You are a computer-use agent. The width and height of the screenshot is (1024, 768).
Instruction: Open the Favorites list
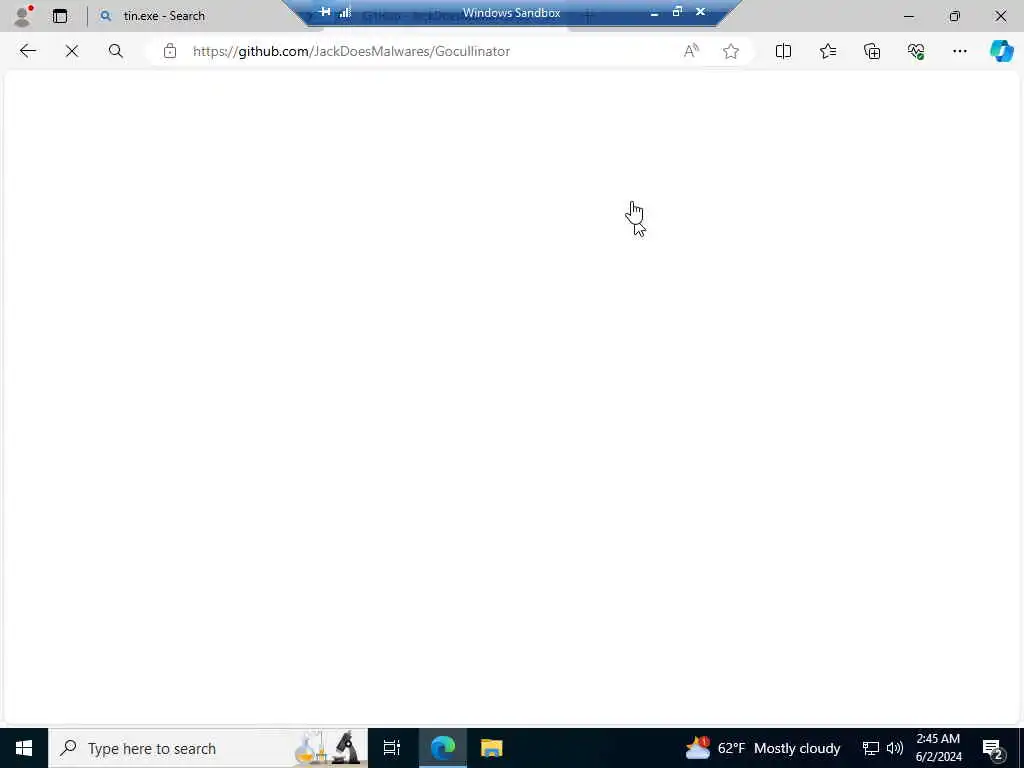click(827, 51)
